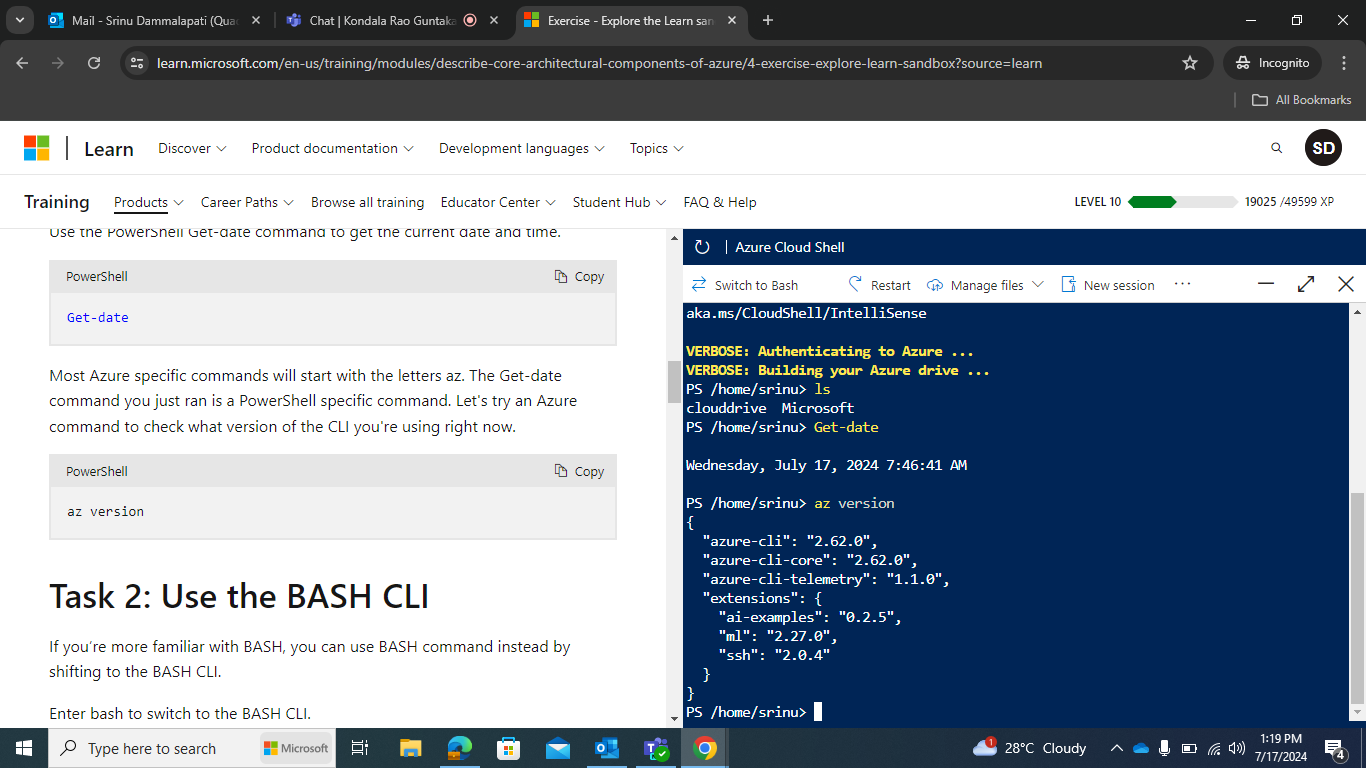Open the SD profile avatar menu
Image resolution: width=1366 pixels, height=768 pixels.
(x=1323, y=148)
